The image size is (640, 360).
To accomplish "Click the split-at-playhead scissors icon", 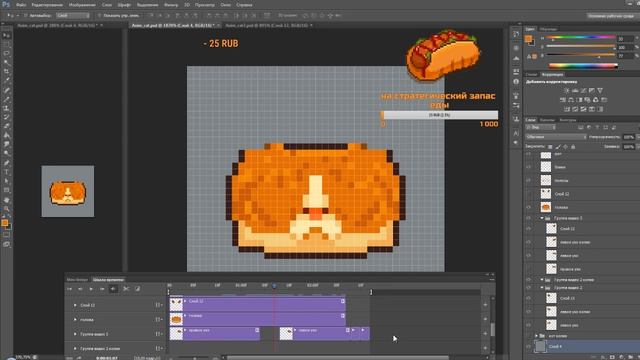I will pyautogui.click(x=126, y=289).
